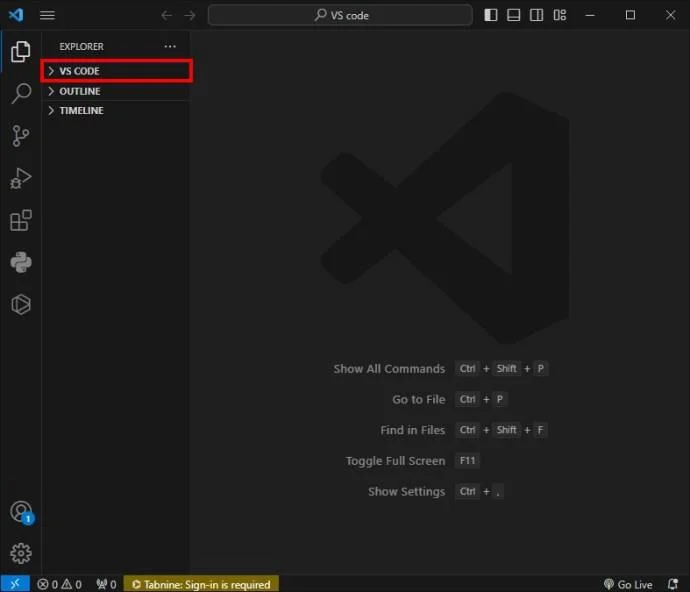Open the Run and Debug view
690x592 pixels.
coord(21,178)
